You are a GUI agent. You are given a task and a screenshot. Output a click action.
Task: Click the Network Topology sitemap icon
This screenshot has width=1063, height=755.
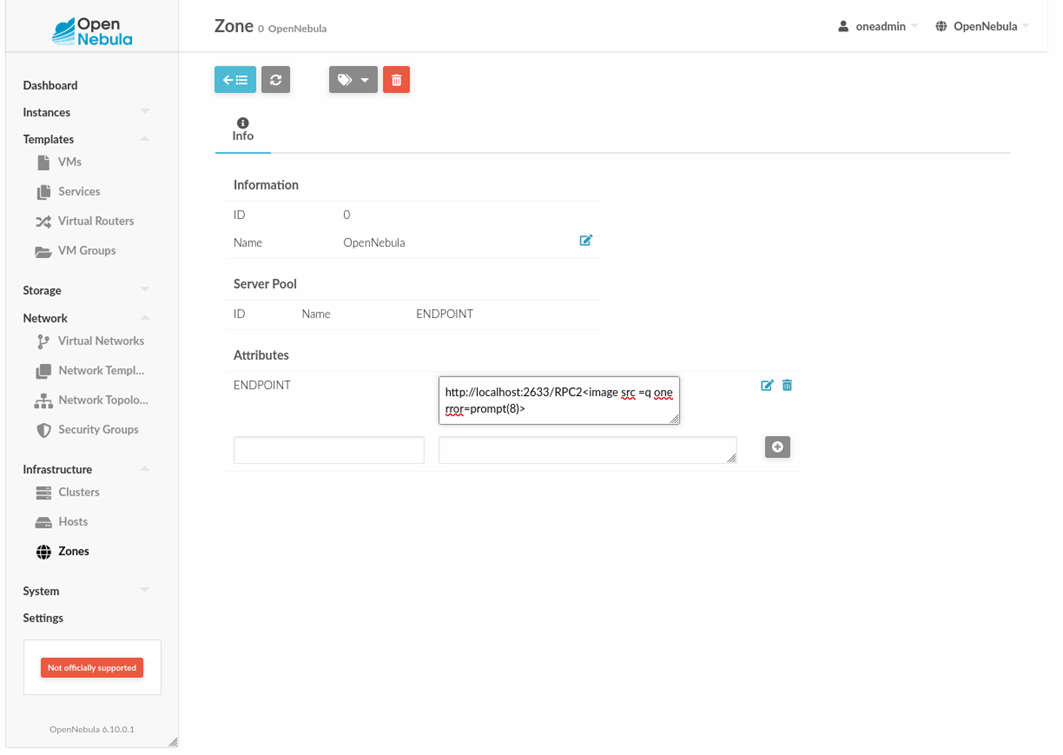[43, 401]
